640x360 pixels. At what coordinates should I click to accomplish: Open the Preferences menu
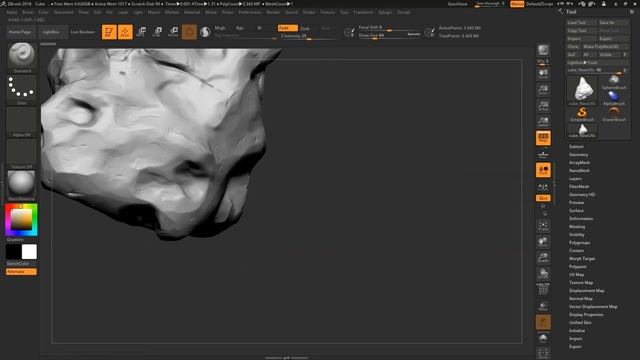tap(250, 12)
